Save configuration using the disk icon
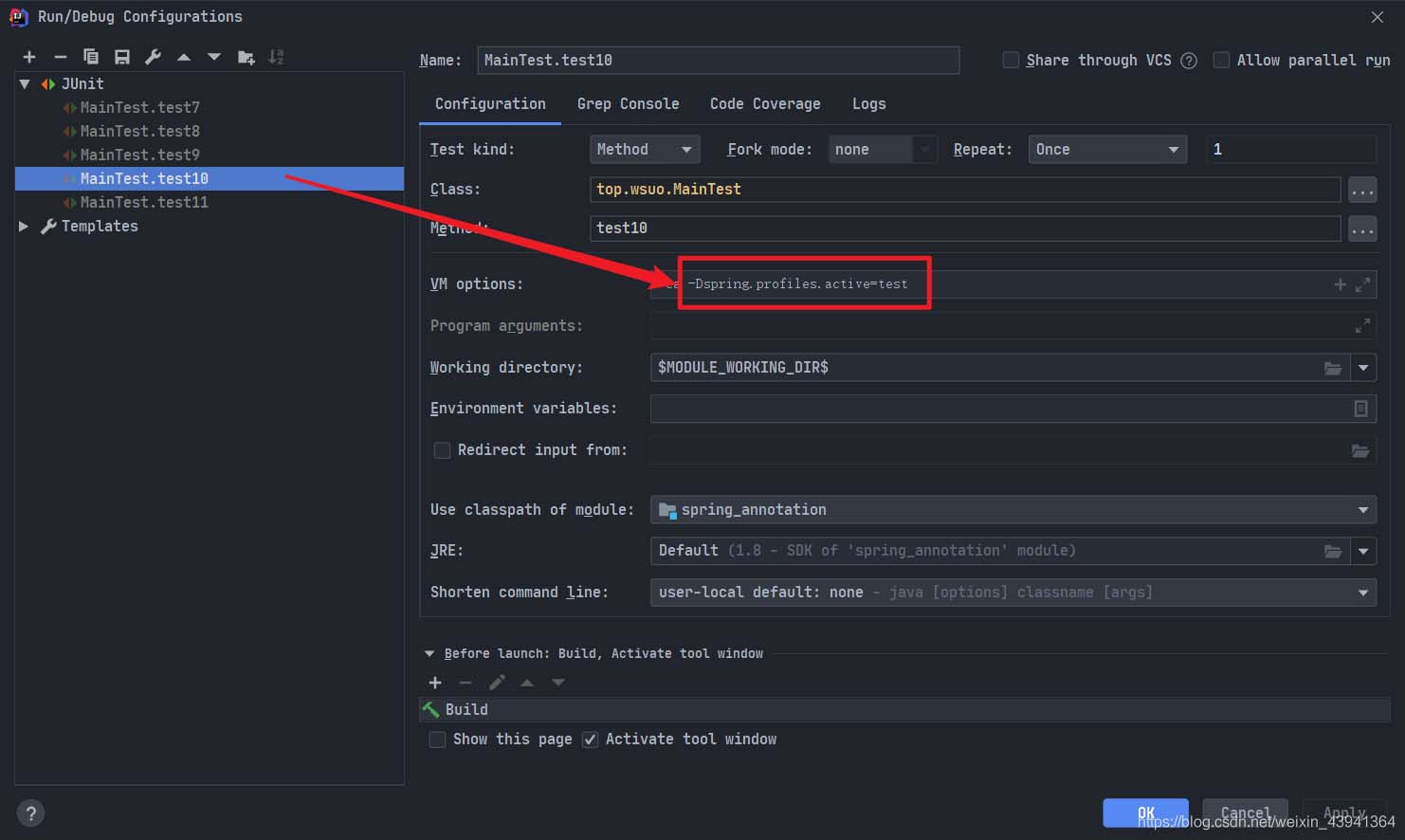 coord(121,57)
